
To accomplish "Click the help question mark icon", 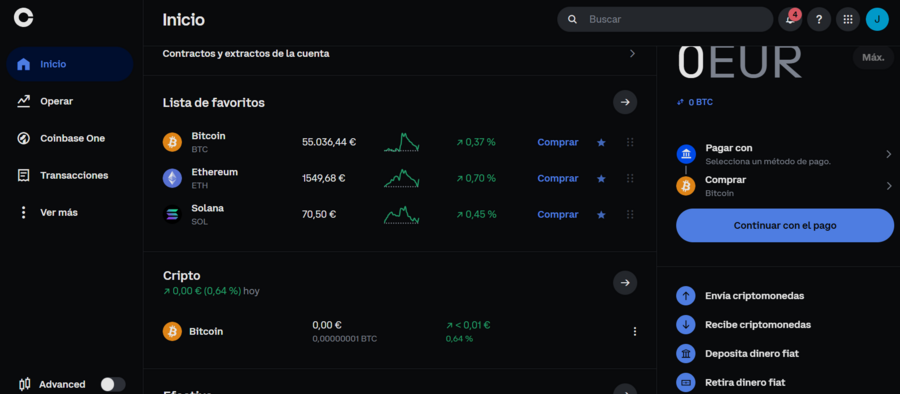I will [819, 20].
